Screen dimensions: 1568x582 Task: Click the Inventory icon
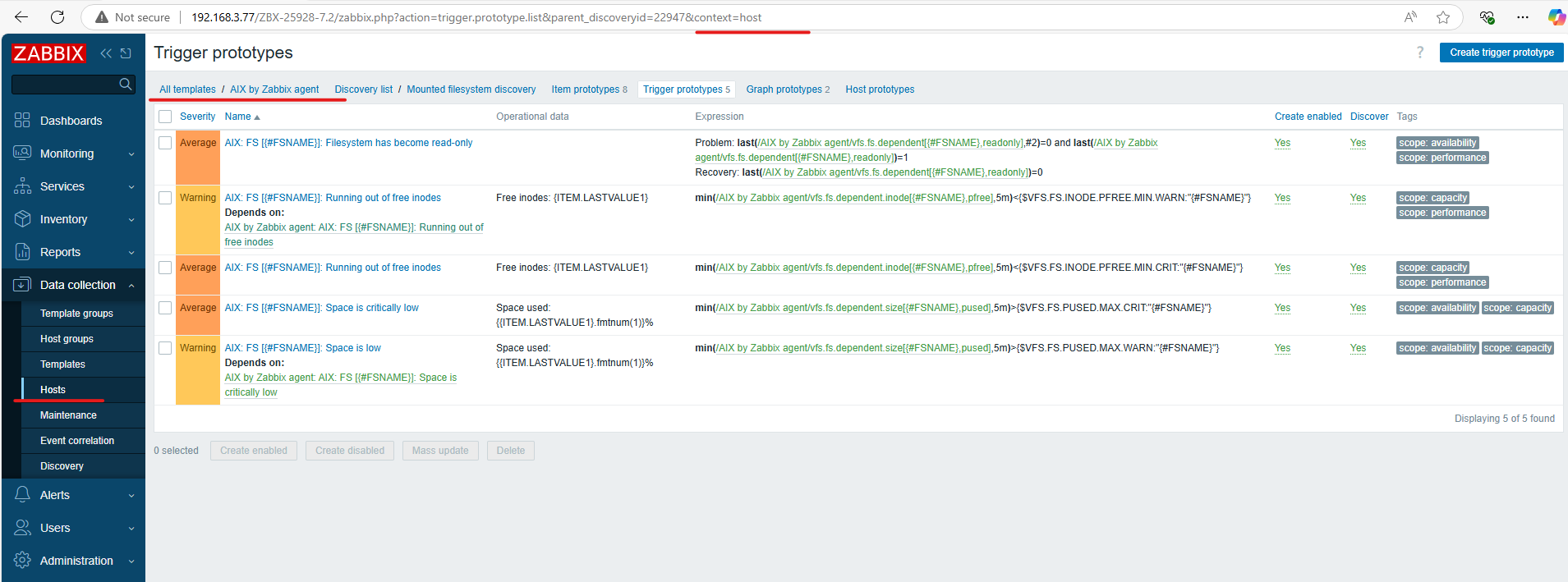pyautogui.click(x=22, y=219)
